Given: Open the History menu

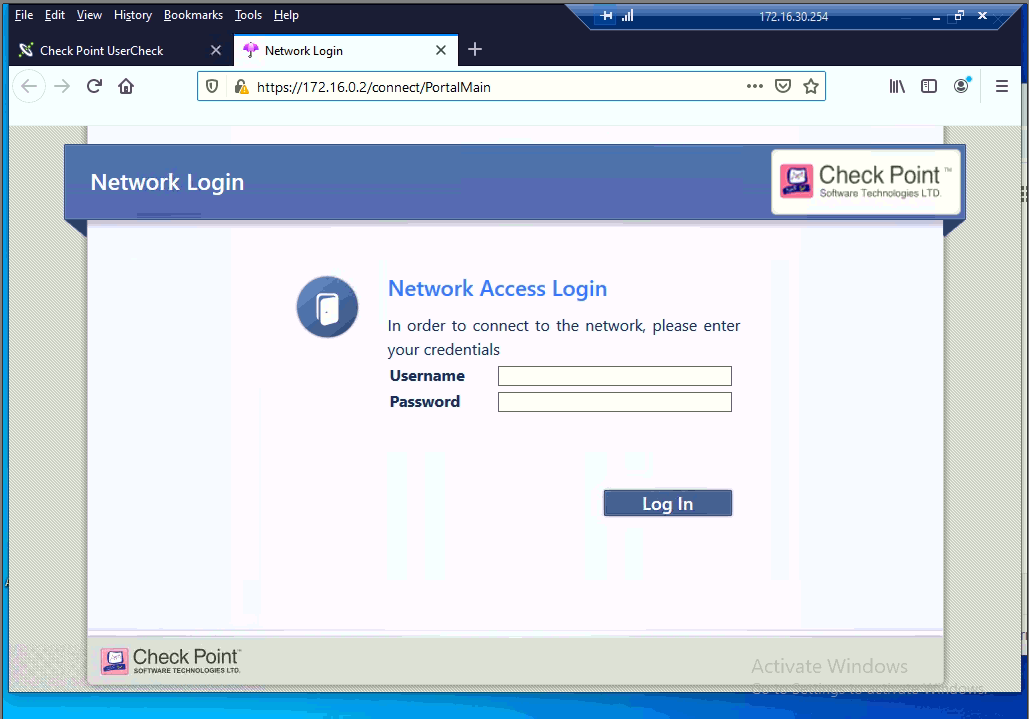Looking at the screenshot, I should (133, 15).
